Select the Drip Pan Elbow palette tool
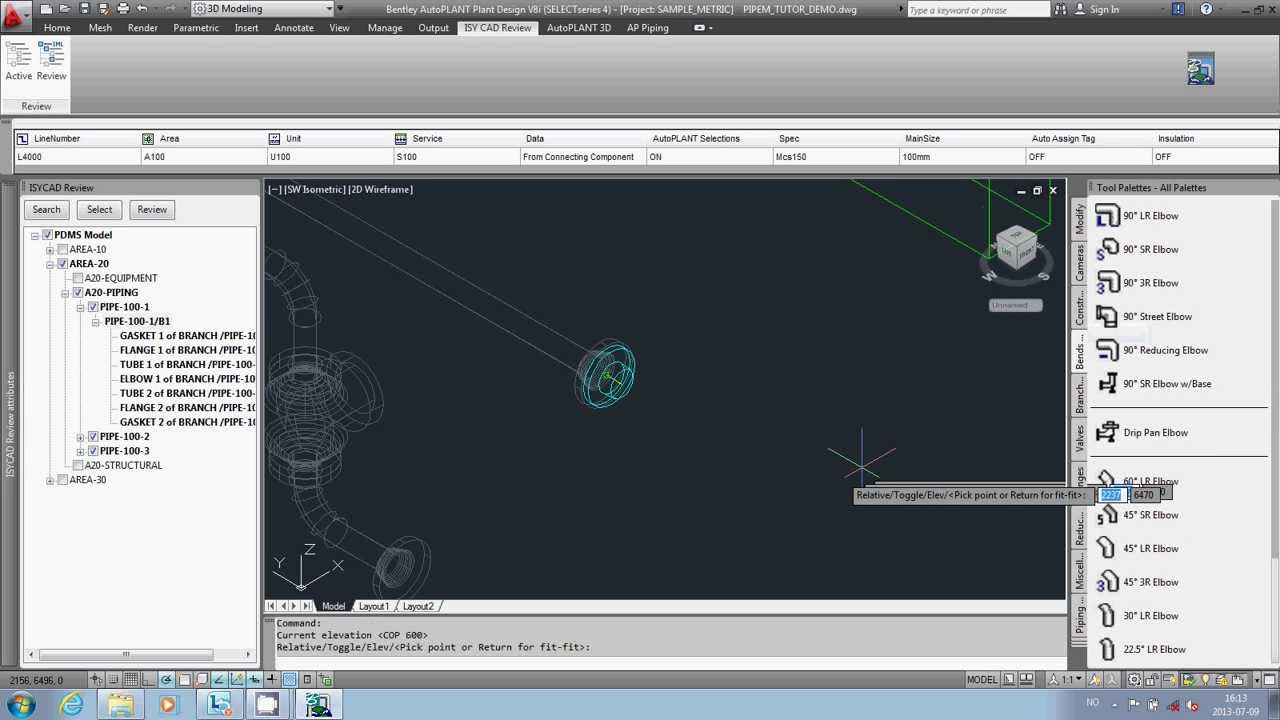The height and width of the screenshot is (720, 1280). coord(1142,432)
